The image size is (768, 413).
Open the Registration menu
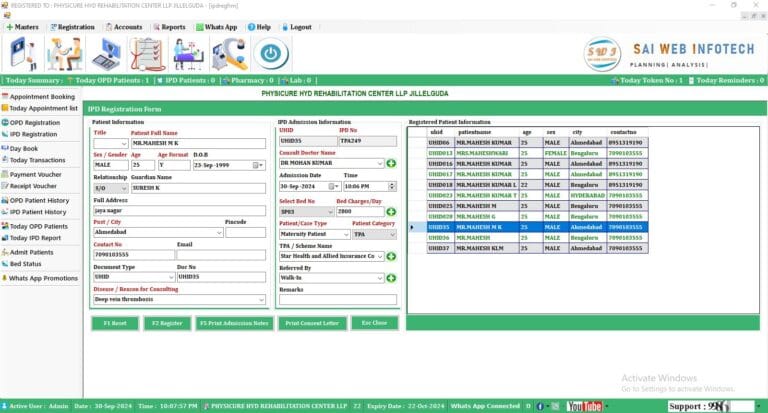coord(72,27)
